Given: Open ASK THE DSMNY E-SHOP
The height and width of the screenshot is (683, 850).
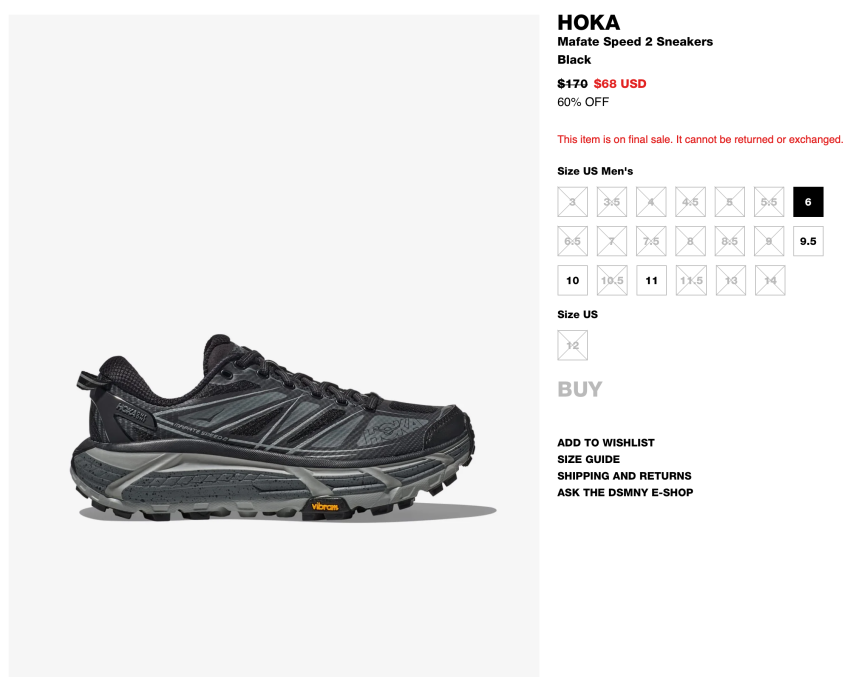Looking at the screenshot, I should coord(625,492).
